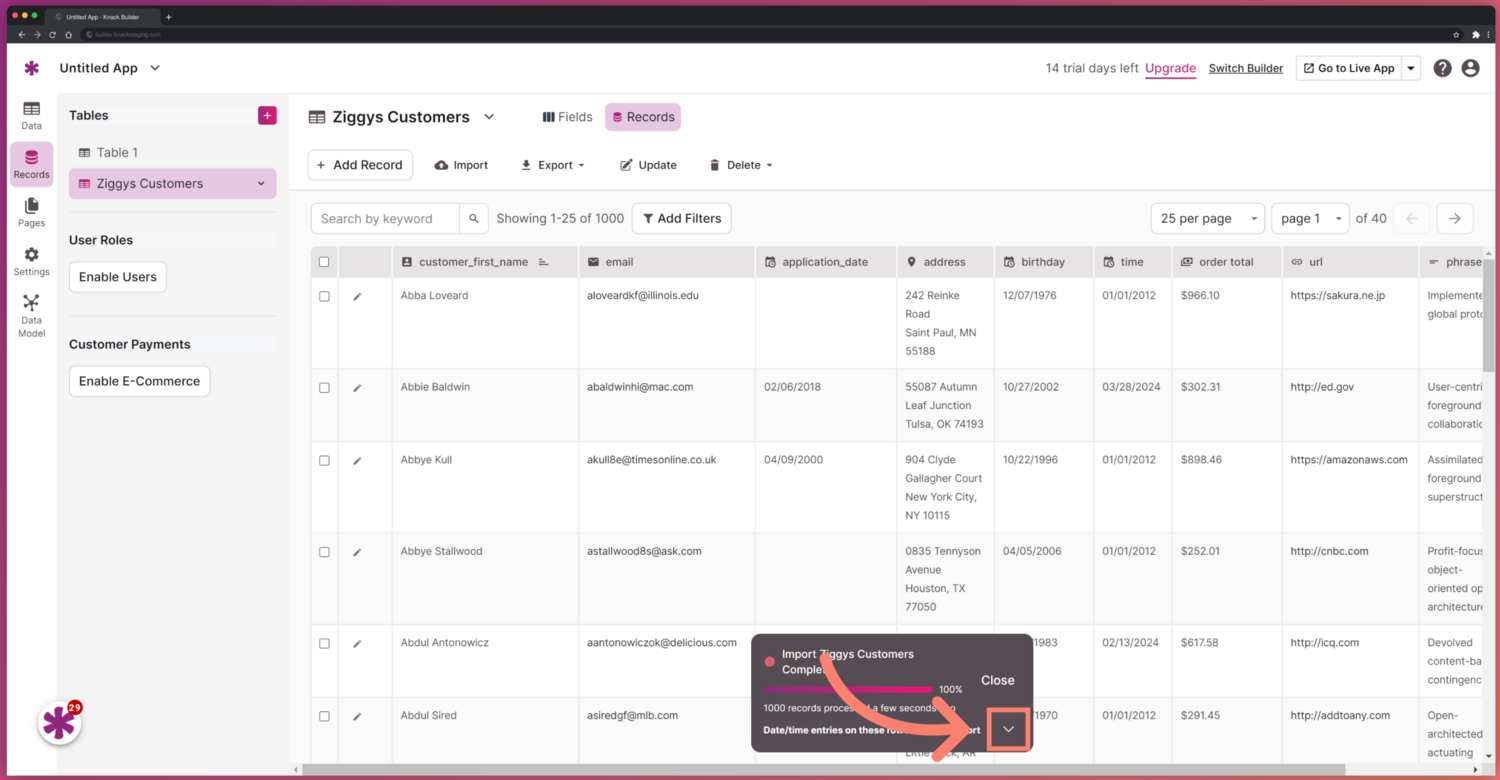Open the 25 per page dropdown
The height and width of the screenshot is (780, 1500).
[1207, 218]
